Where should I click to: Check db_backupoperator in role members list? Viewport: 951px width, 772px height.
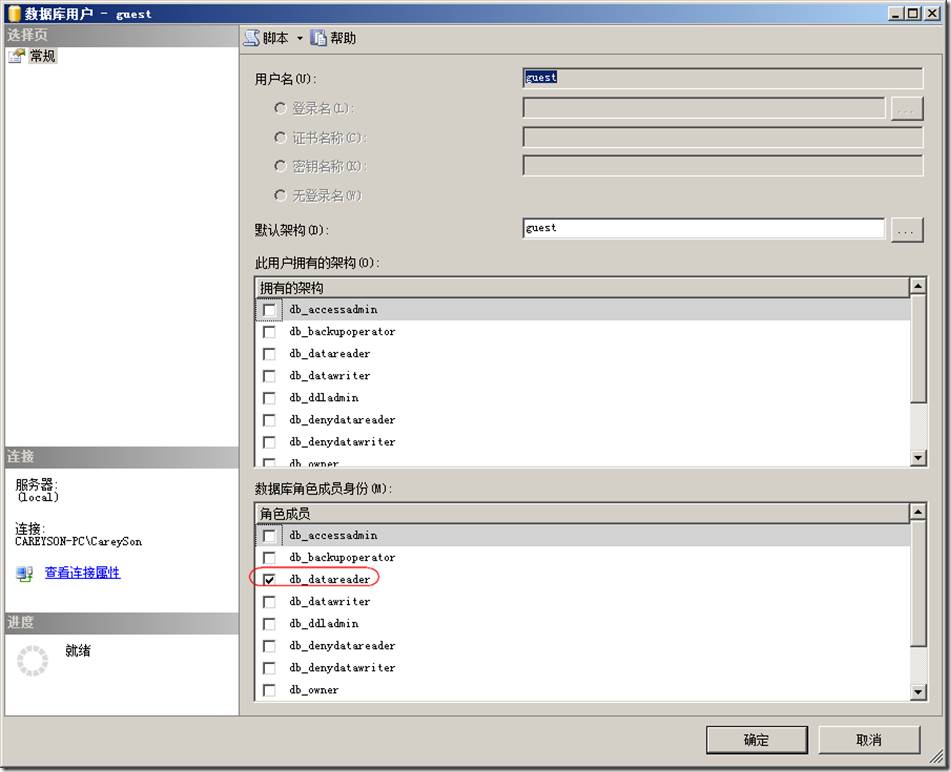269,557
